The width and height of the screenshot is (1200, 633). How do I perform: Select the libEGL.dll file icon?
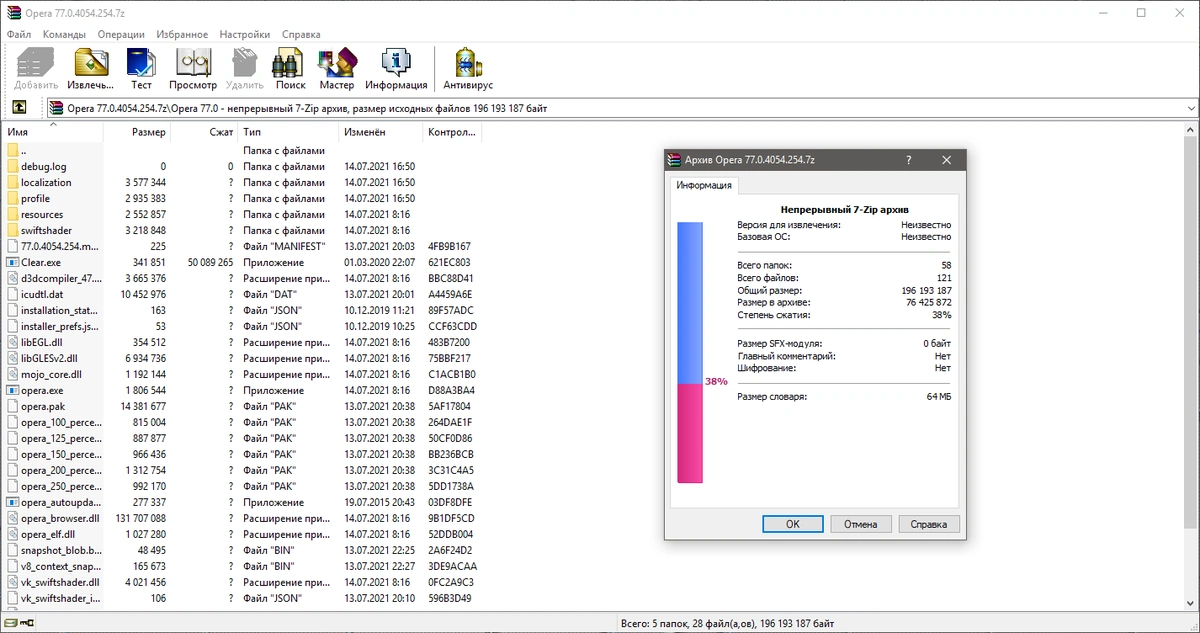click(12, 342)
